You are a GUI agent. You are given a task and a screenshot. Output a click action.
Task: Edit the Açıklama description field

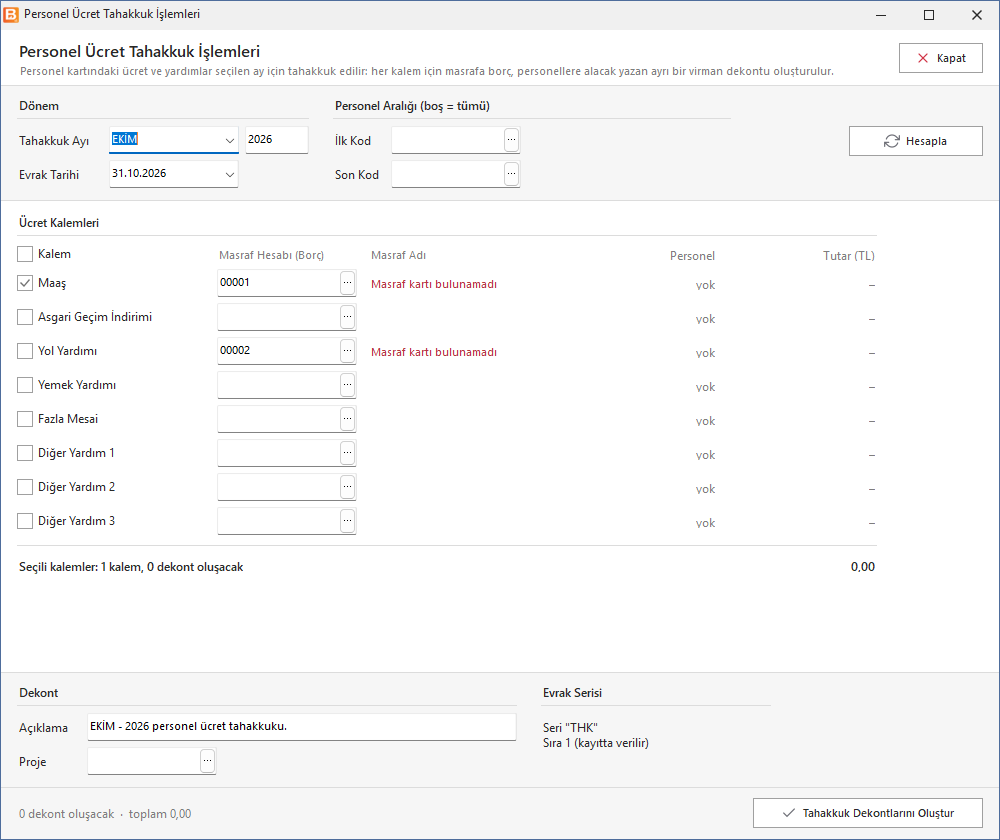tap(302, 726)
